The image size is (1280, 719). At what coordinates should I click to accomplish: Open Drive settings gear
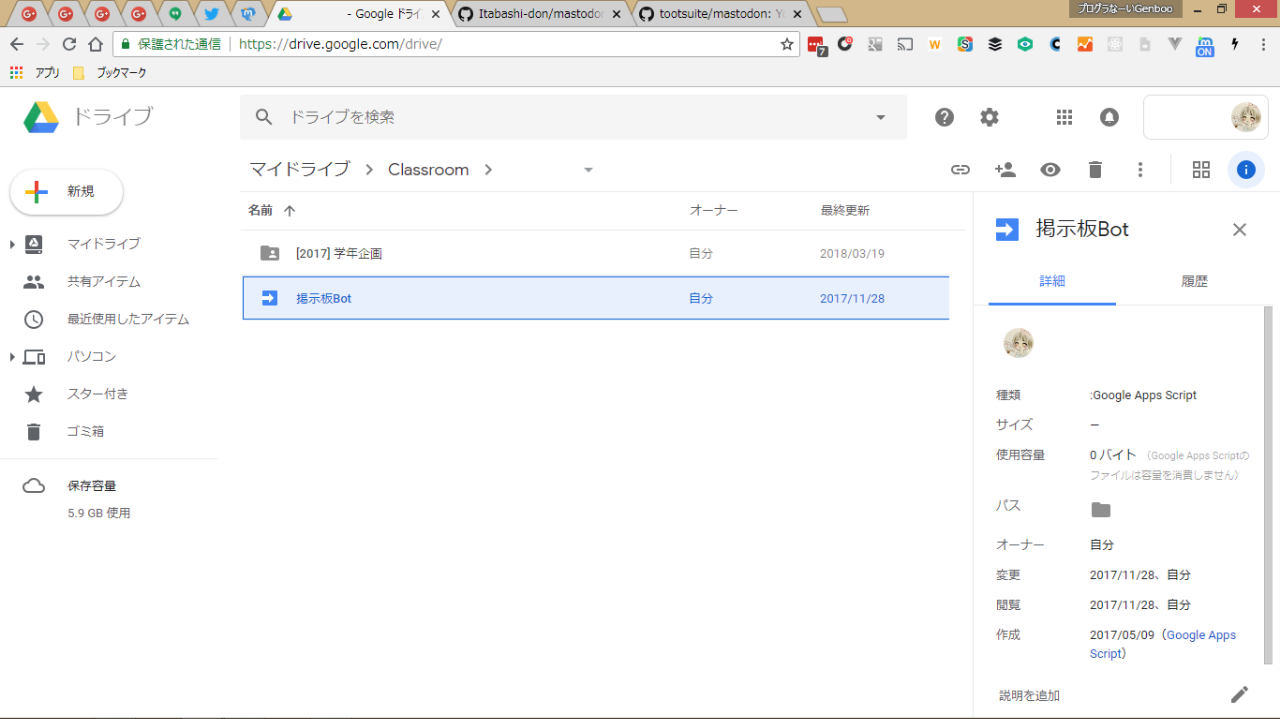[989, 117]
